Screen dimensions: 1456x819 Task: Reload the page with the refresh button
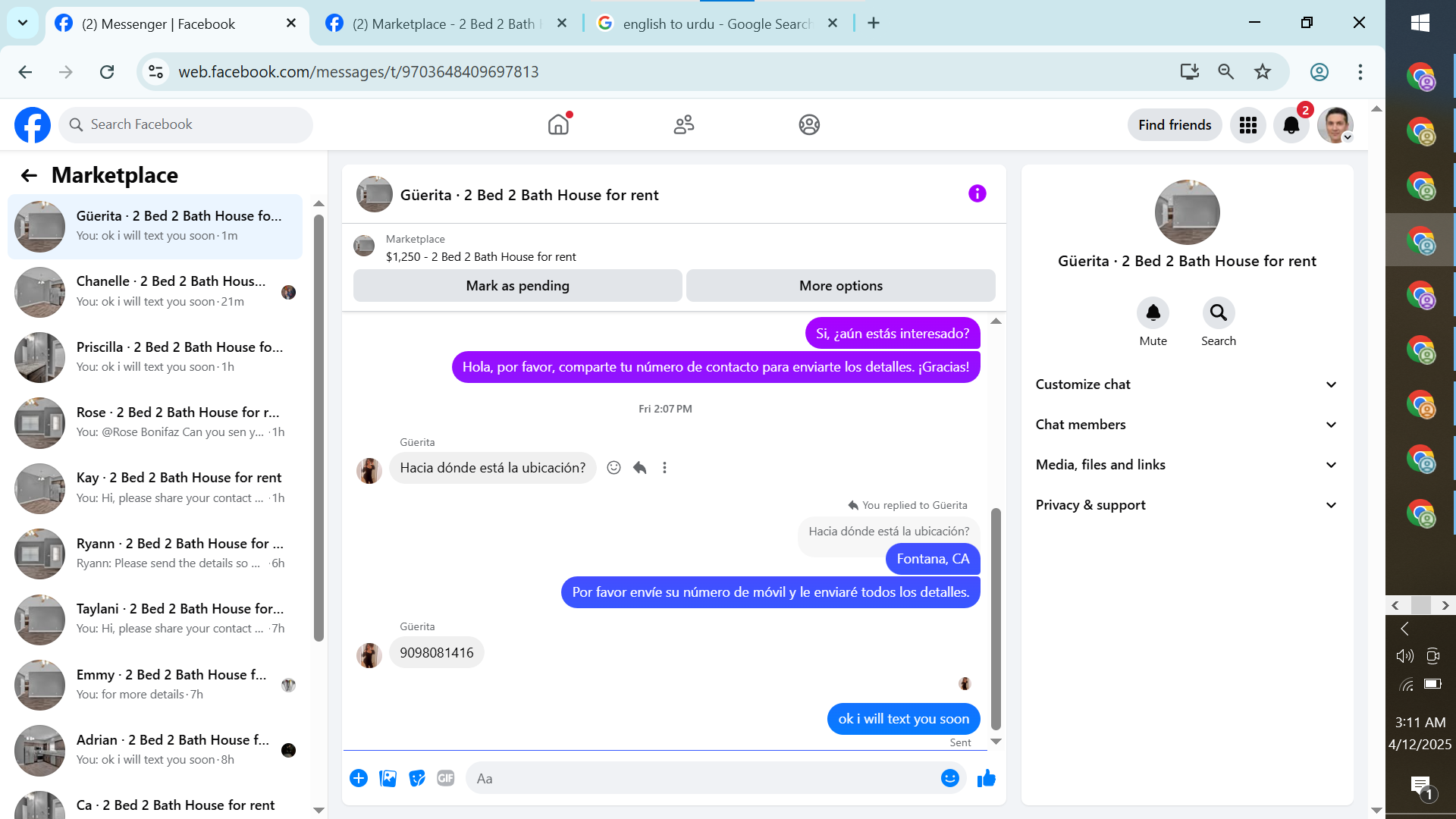107,72
